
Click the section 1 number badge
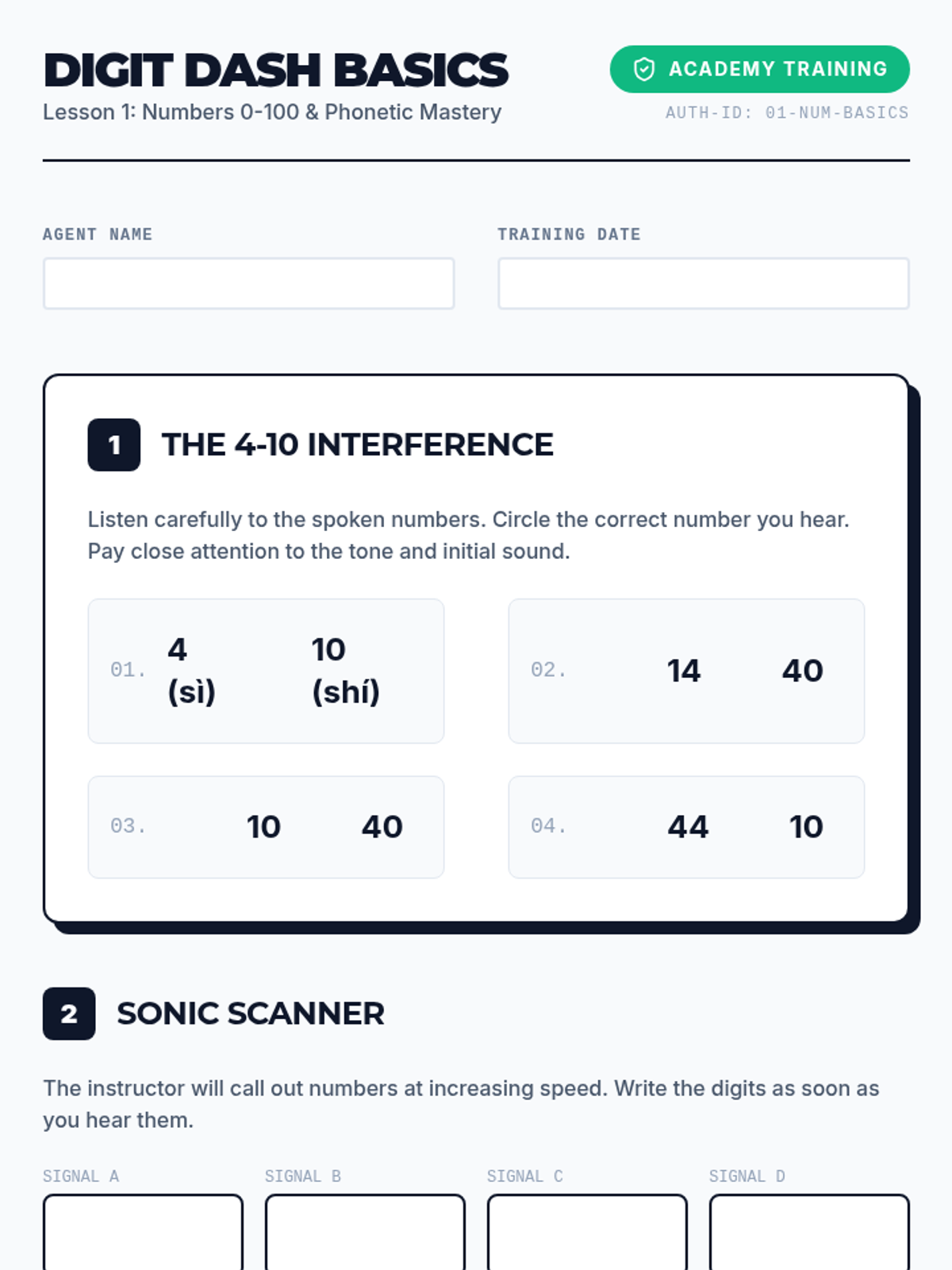pos(114,444)
